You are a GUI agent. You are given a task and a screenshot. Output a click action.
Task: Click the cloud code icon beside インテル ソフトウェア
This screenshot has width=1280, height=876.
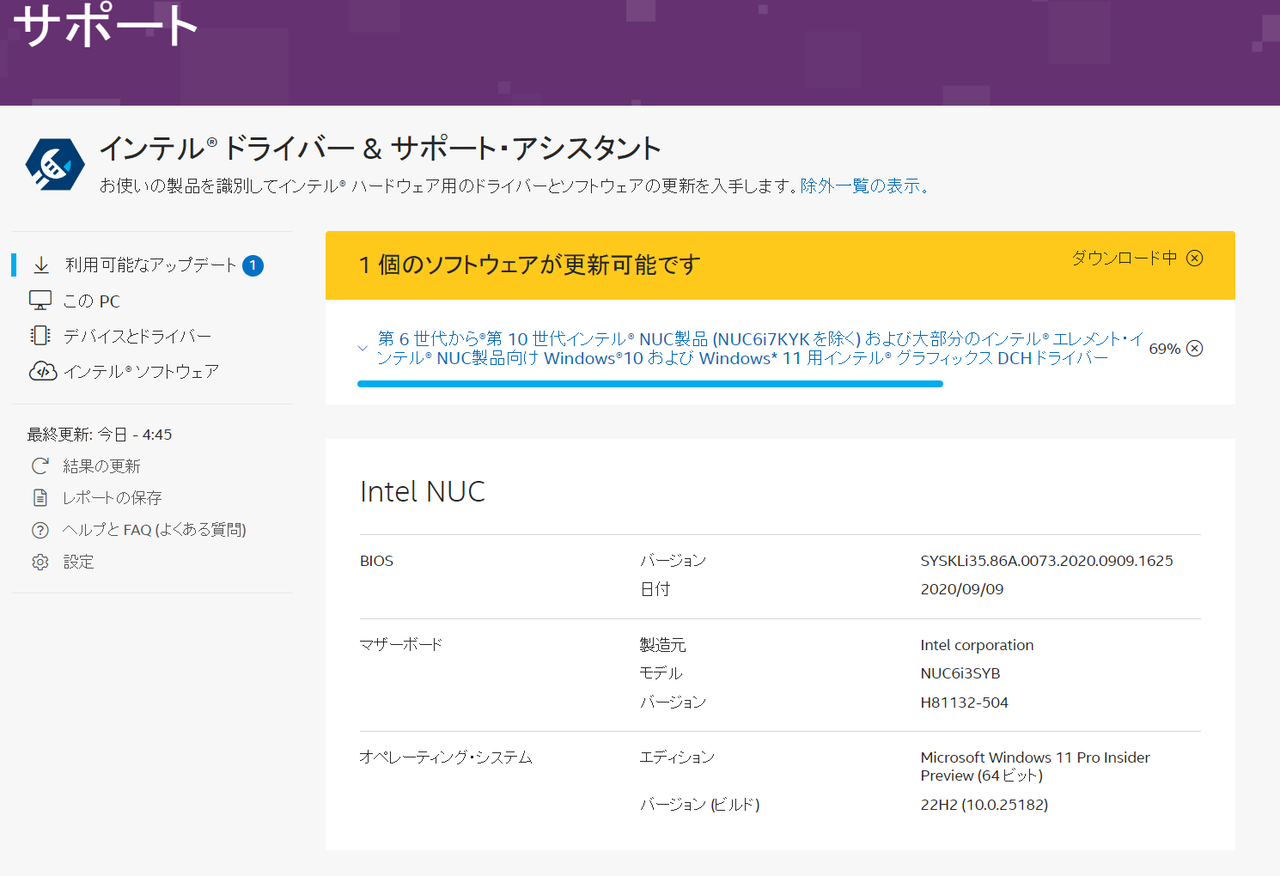[x=41, y=371]
